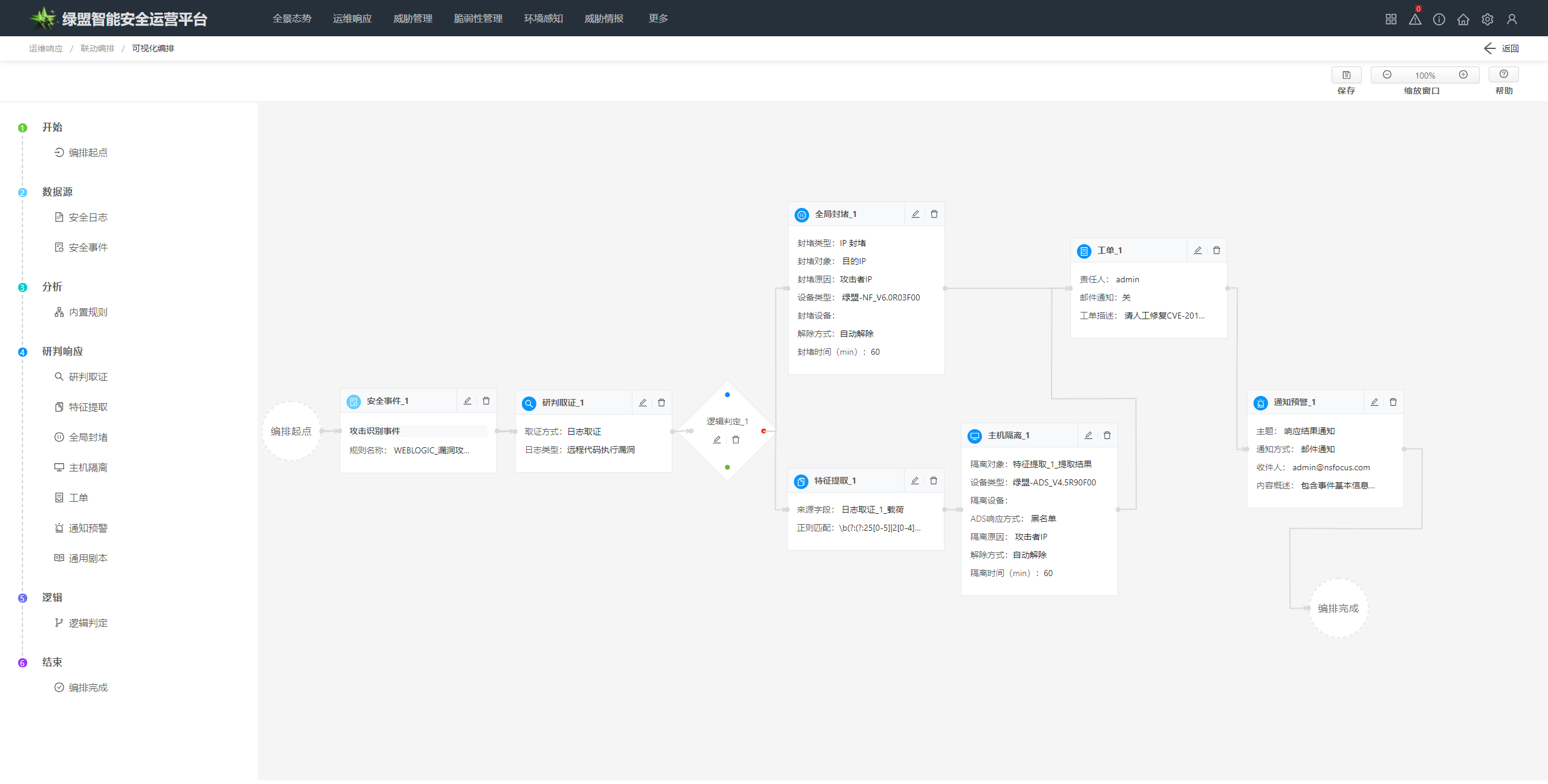1548x784 pixels.
Task: Delete the 工单_1 node
Action: click(1217, 251)
